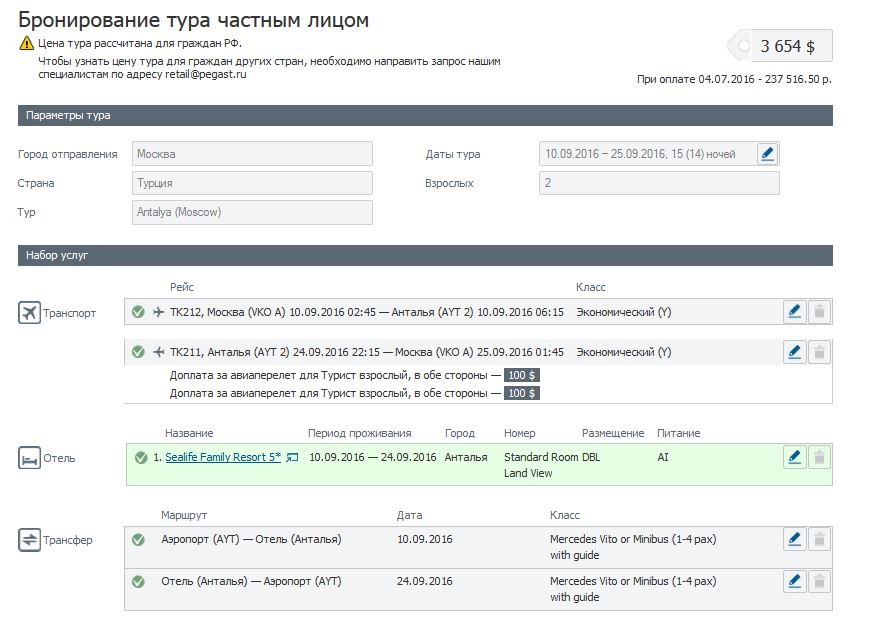
Task: Click green checkmark on 10.09.2016 transfer
Action: pos(138,539)
